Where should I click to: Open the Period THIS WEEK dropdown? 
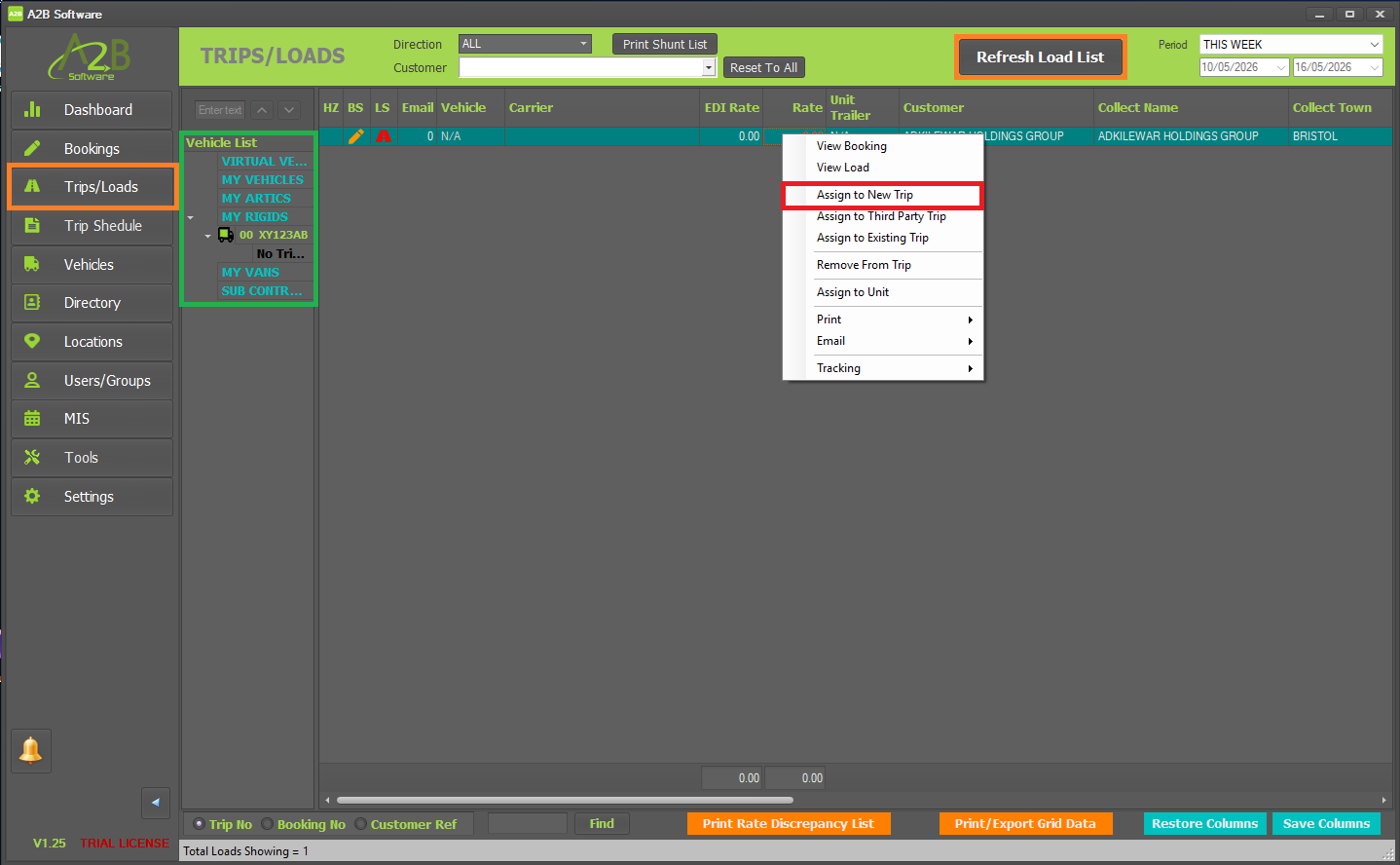point(1291,44)
